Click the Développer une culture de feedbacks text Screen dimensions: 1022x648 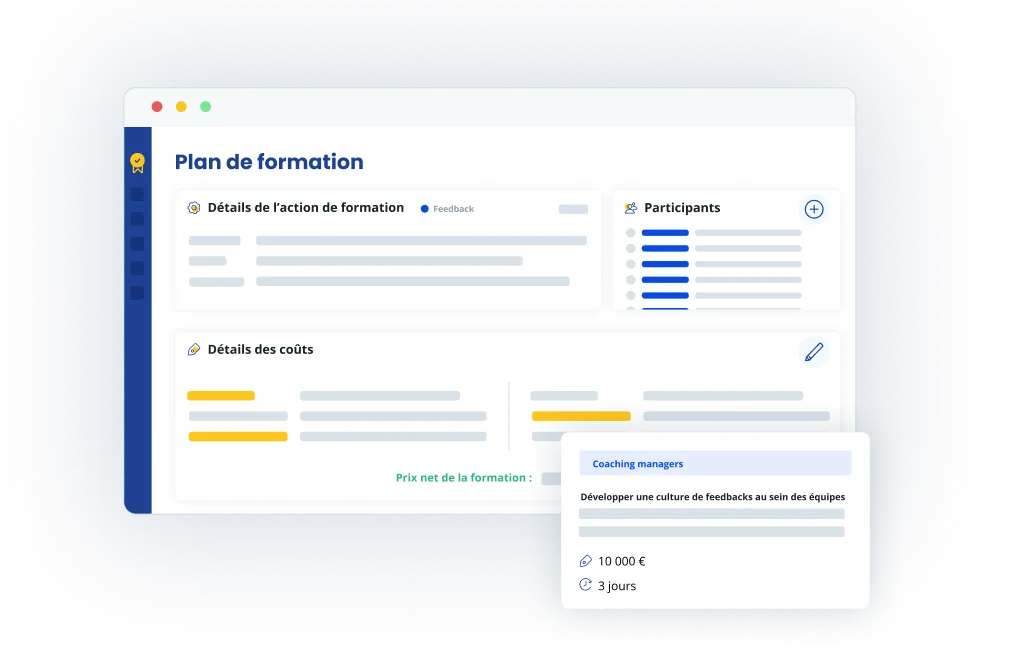coord(712,497)
